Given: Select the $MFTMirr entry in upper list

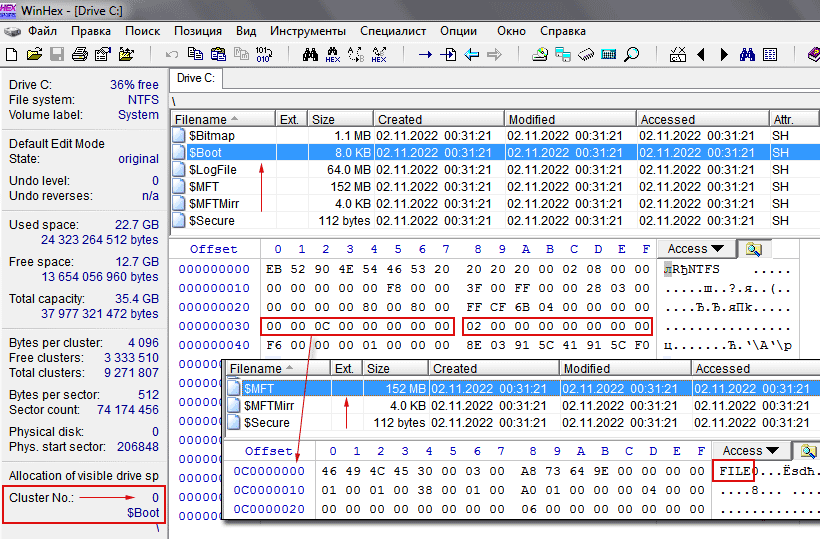Looking at the screenshot, I should [215, 204].
